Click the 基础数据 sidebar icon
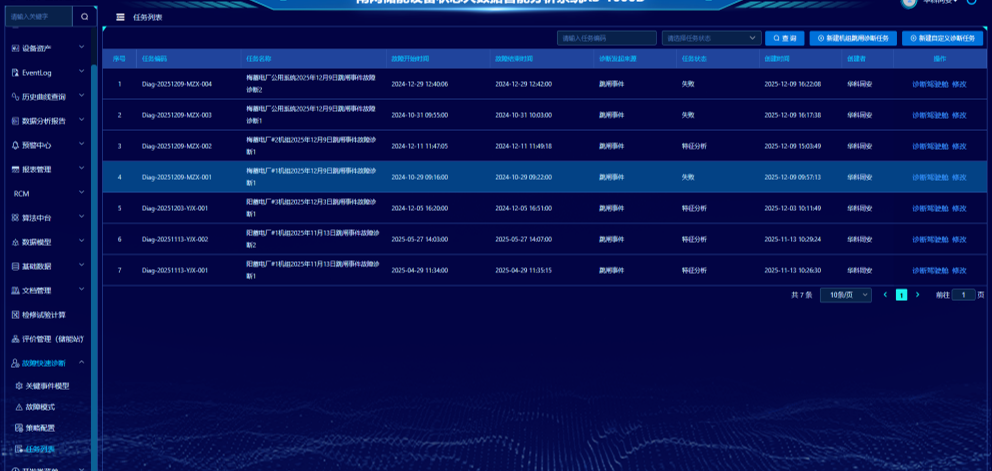The image size is (992, 471). [x=16, y=267]
